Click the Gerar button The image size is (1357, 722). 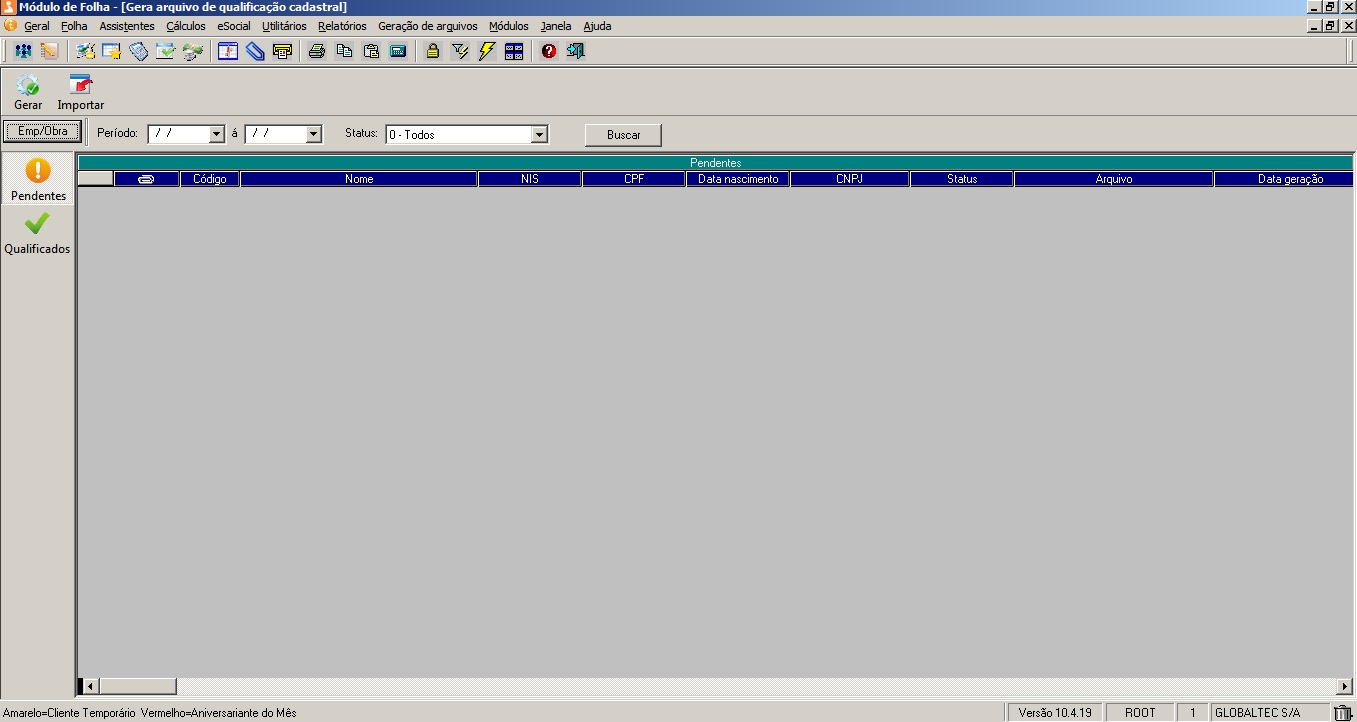[28, 92]
